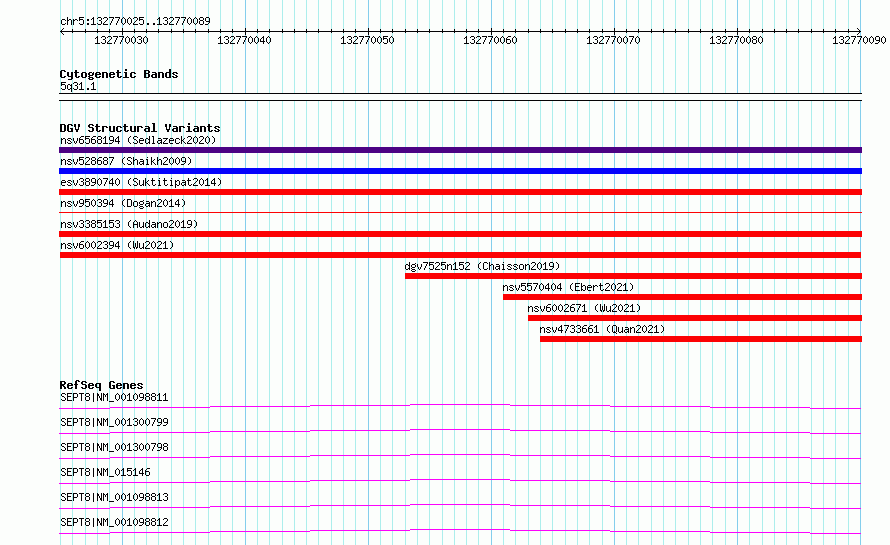Click the red bar under nsv4733661
Screen dimensions: 890x545
pos(701,339)
